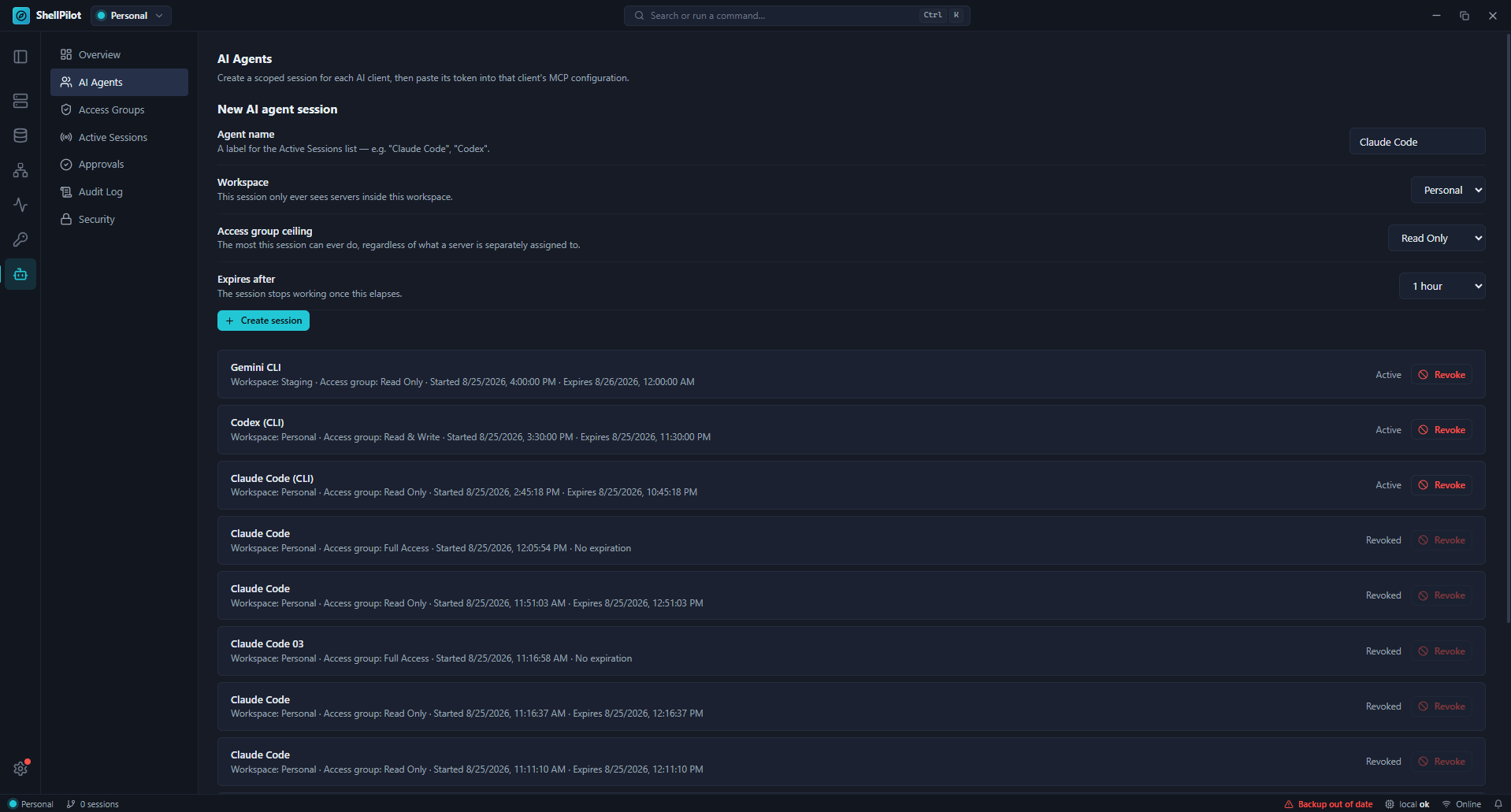1511x812 pixels.
Task: Open Active Sessions
Action: pyautogui.click(x=119, y=137)
